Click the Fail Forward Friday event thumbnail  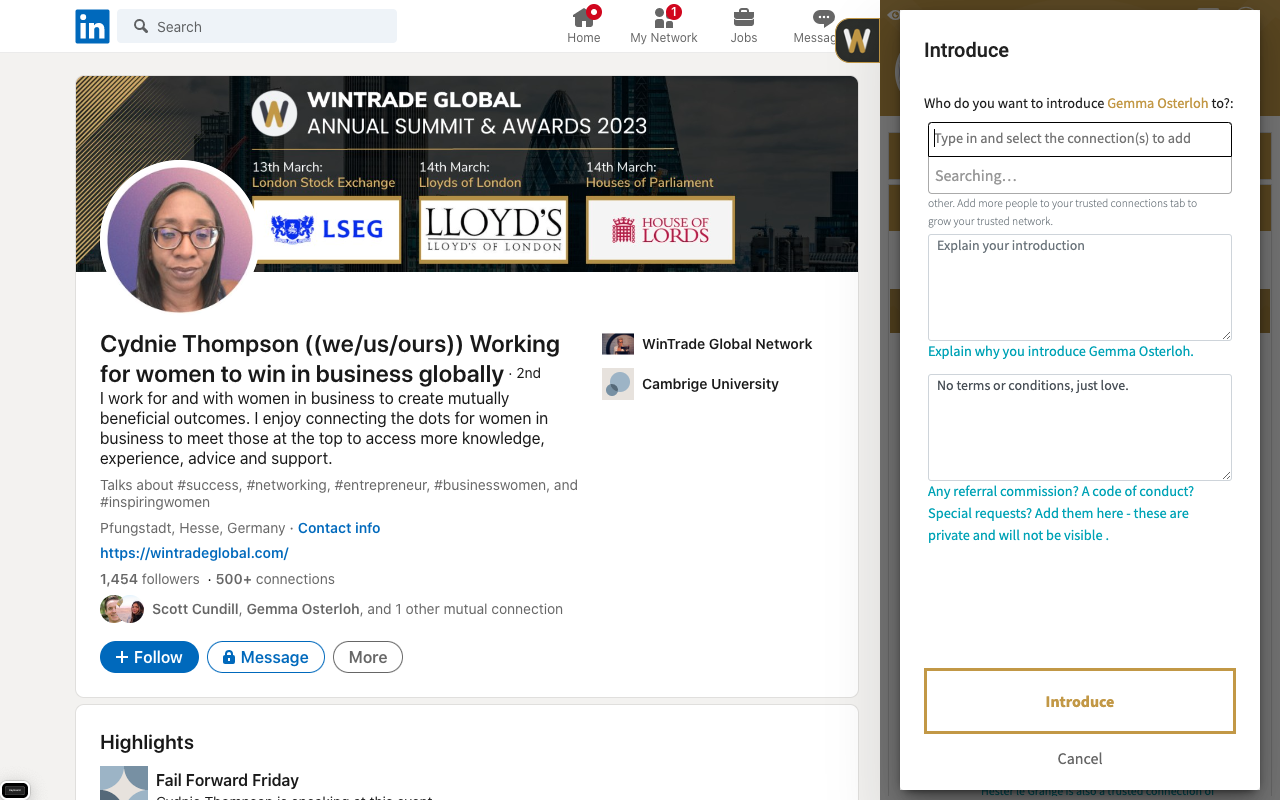click(x=124, y=783)
